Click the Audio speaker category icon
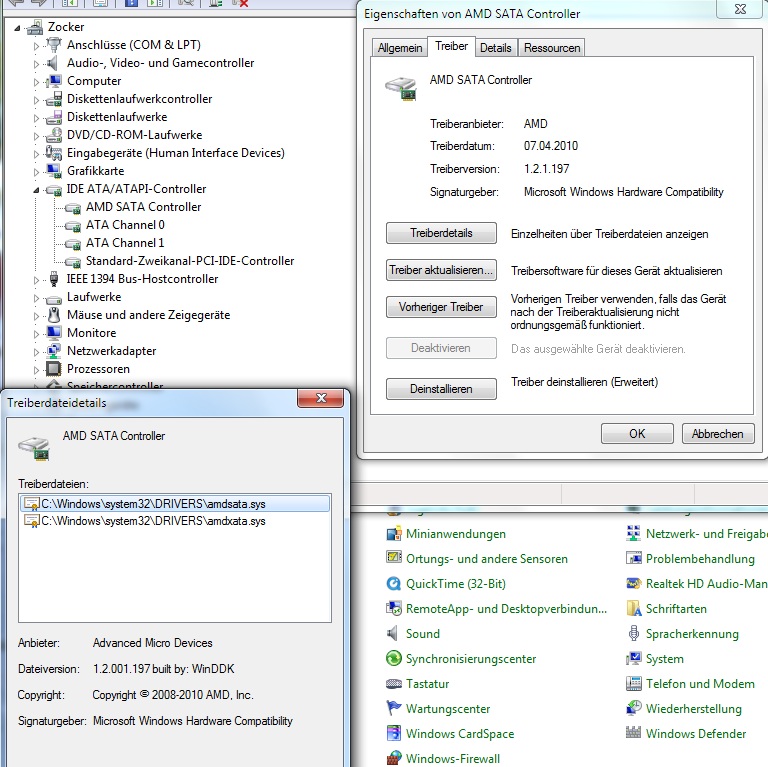 (x=53, y=63)
